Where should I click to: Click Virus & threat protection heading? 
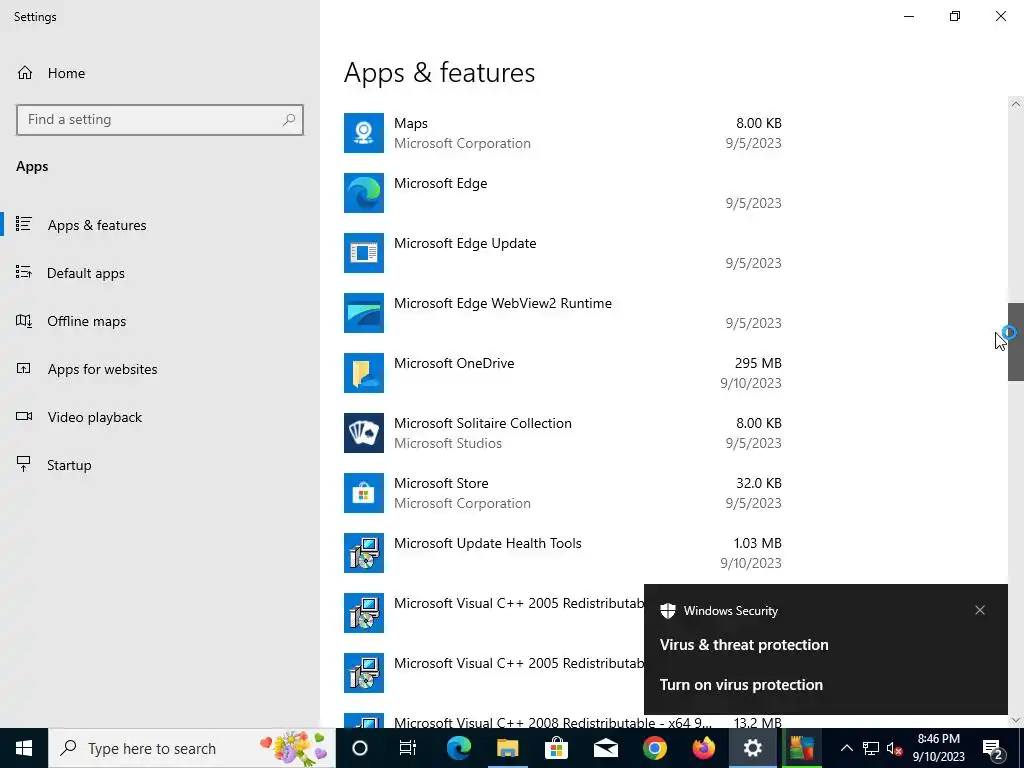(x=744, y=645)
